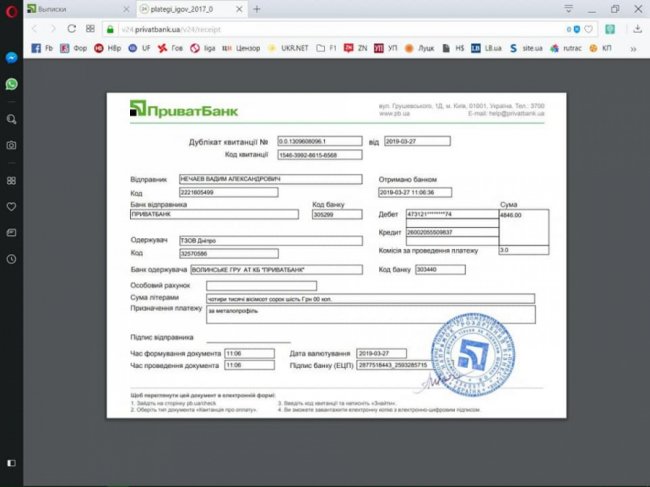Open WhatsApp in the Opera sidebar
The height and width of the screenshot is (487, 650).
pyautogui.click(x=11, y=84)
